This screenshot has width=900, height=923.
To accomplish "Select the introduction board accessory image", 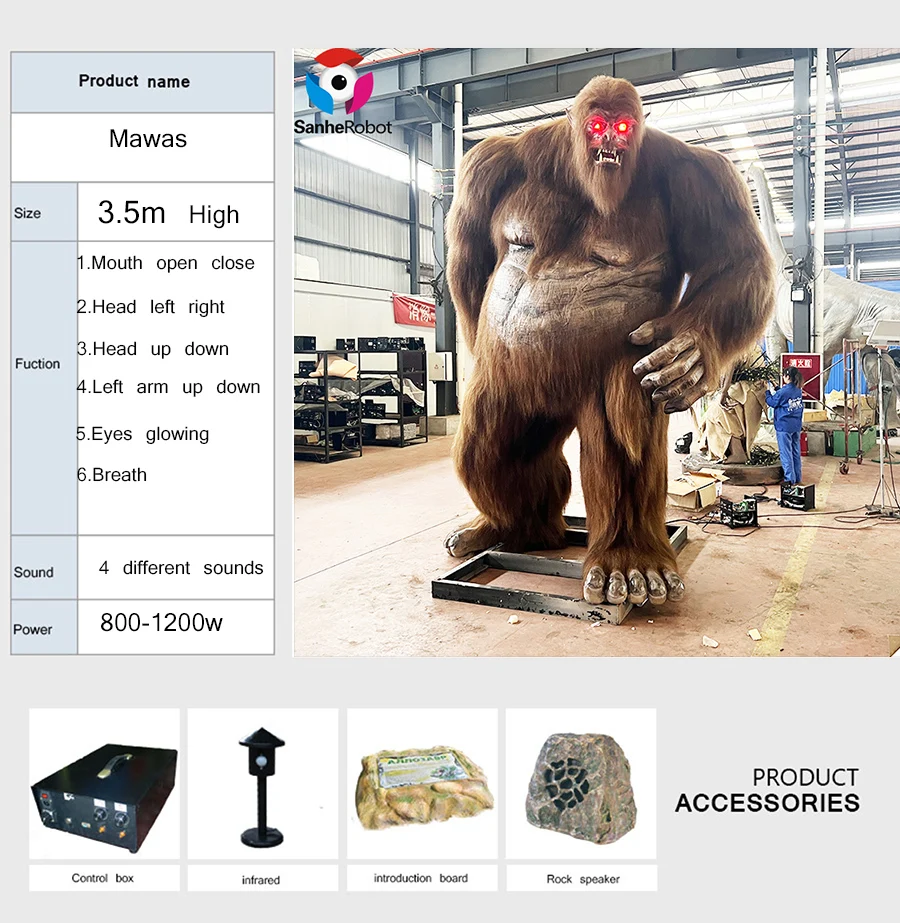I will pyautogui.click(x=421, y=785).
